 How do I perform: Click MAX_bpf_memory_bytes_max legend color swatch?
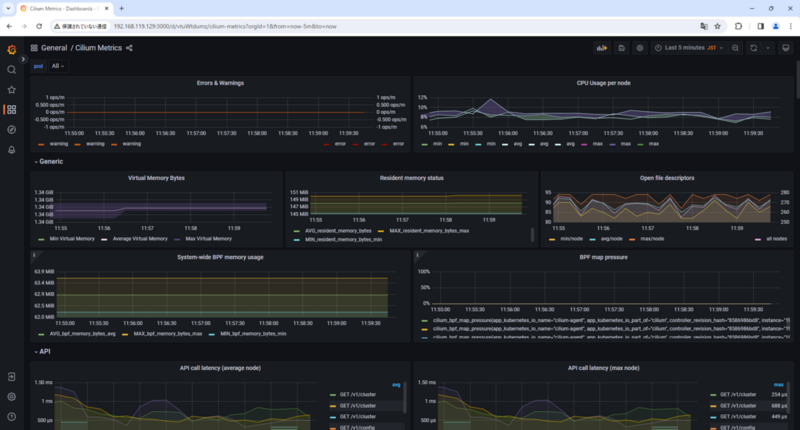click(x=125, y=334)
